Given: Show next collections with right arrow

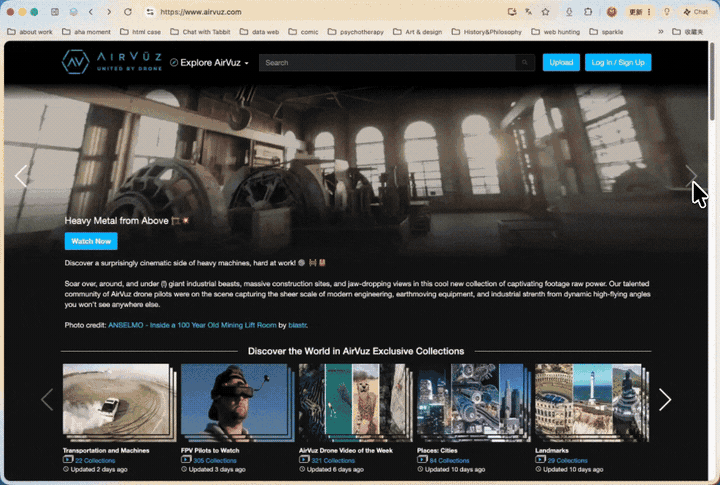Looking at the screenshot, I should (665, 399).
